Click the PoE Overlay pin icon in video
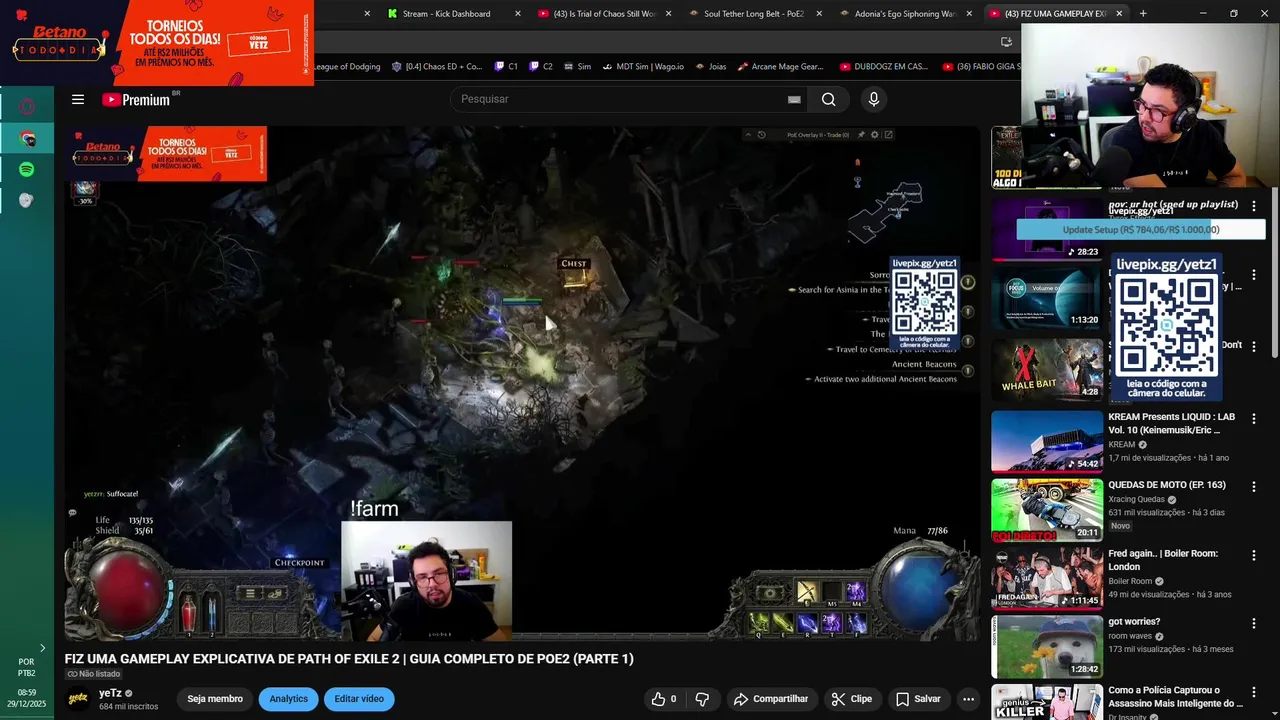The image size is (1280, 720). click(862, 135)
